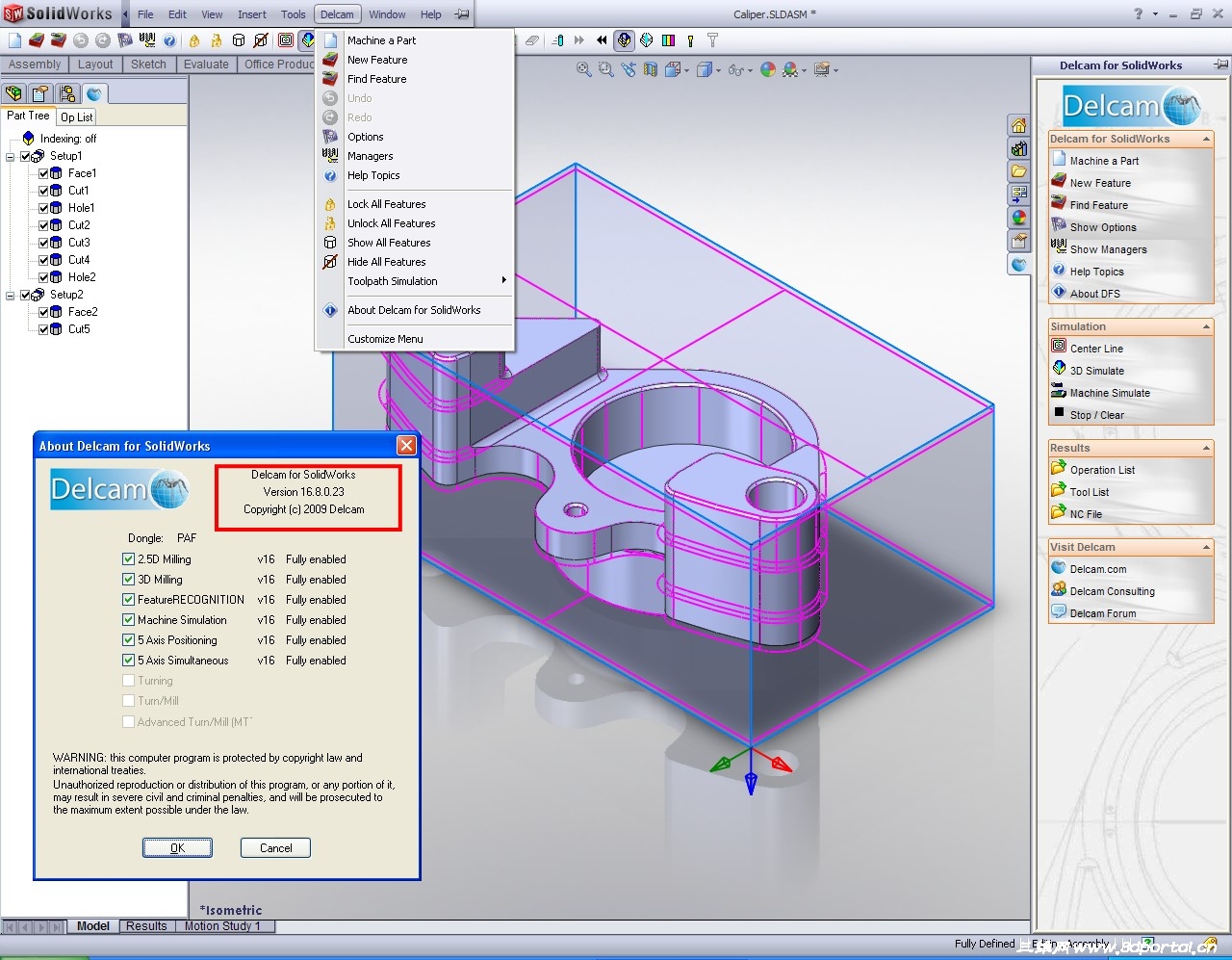Uncheck the 2.5D Milling checkbox

128,558
